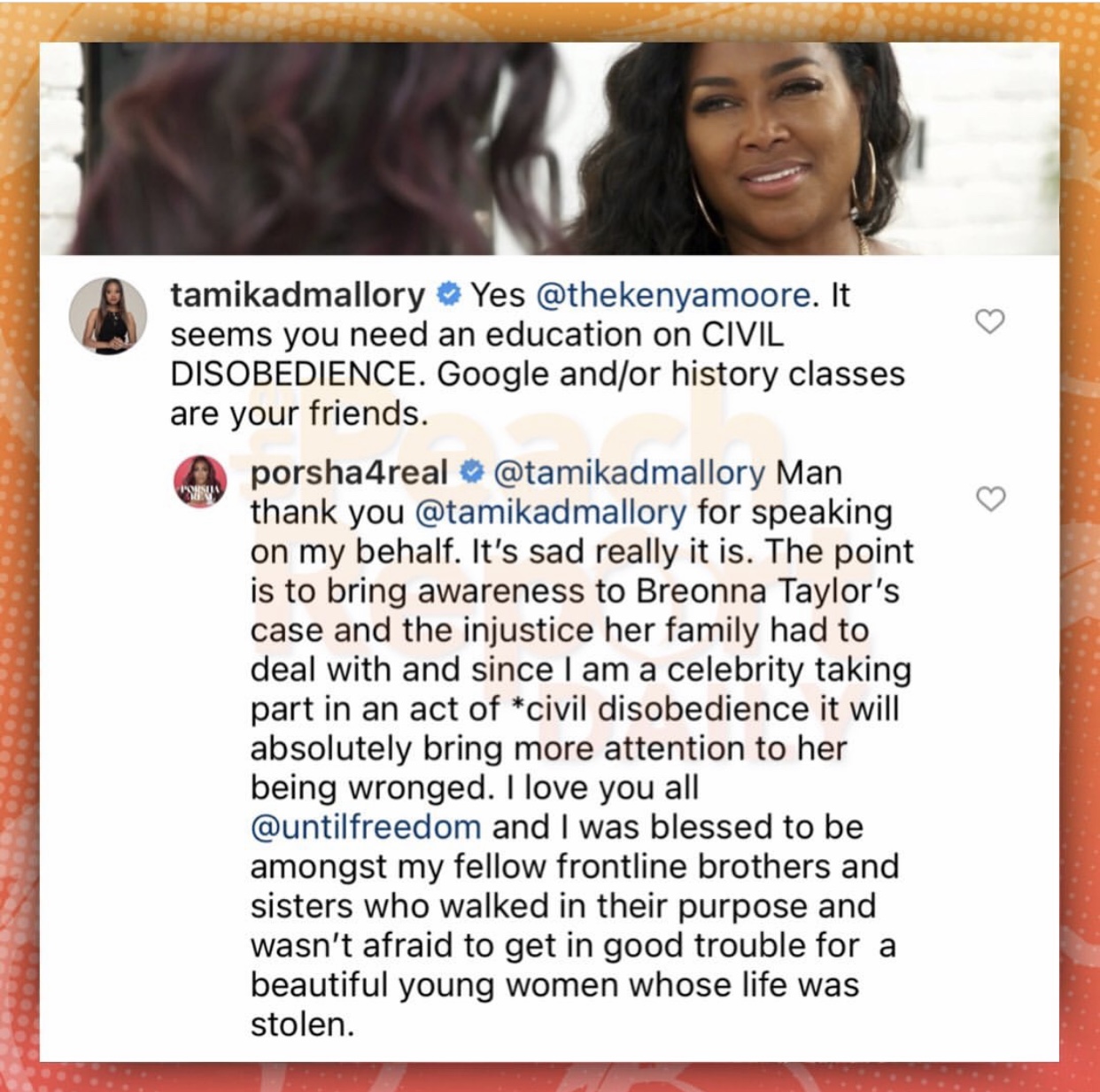The width and height of the screenshot is (1100, 1092).
Task: Open the @untilfreedom mention
Action: 366,827
